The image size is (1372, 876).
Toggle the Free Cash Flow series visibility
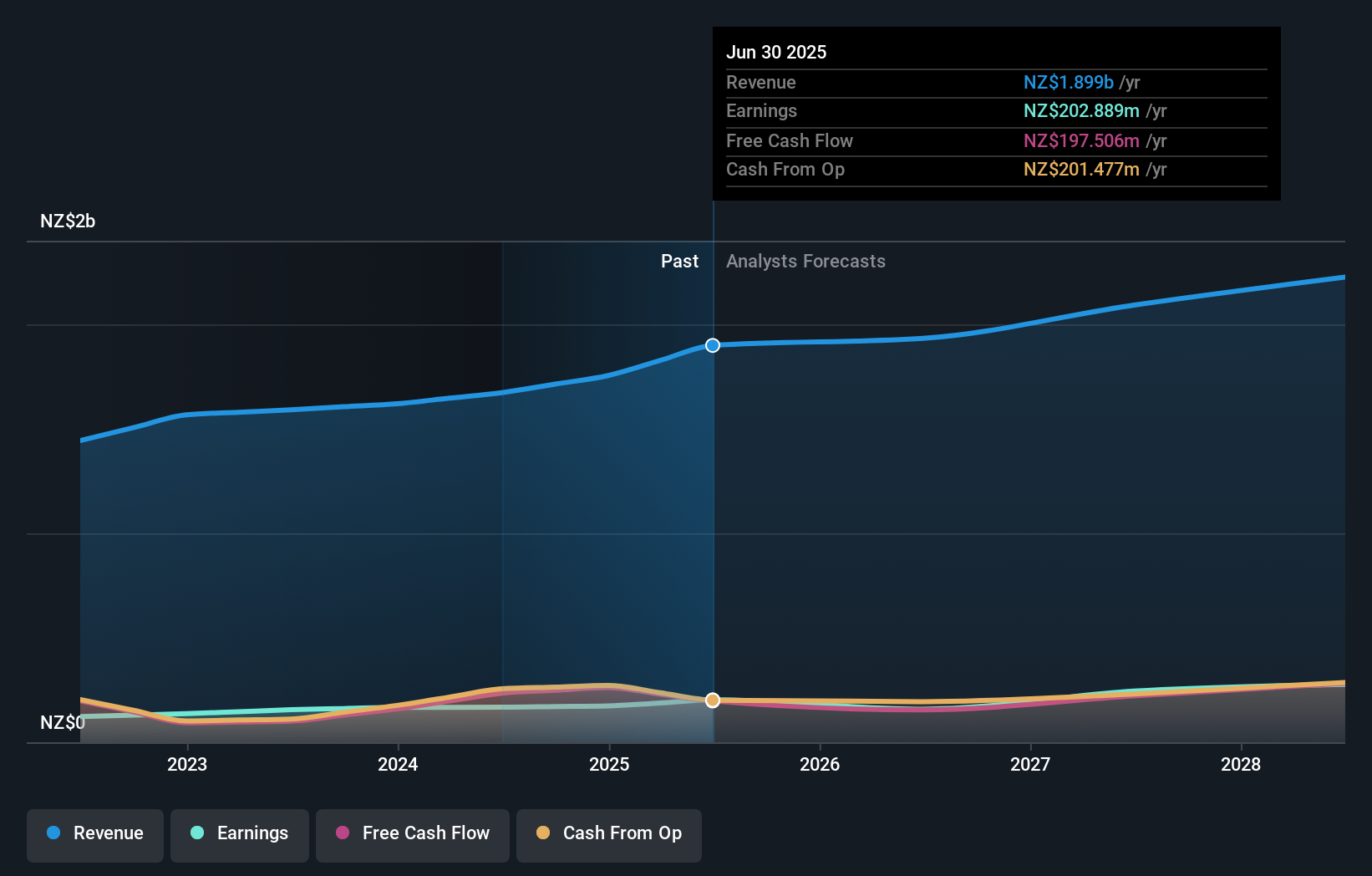[412, 833]
